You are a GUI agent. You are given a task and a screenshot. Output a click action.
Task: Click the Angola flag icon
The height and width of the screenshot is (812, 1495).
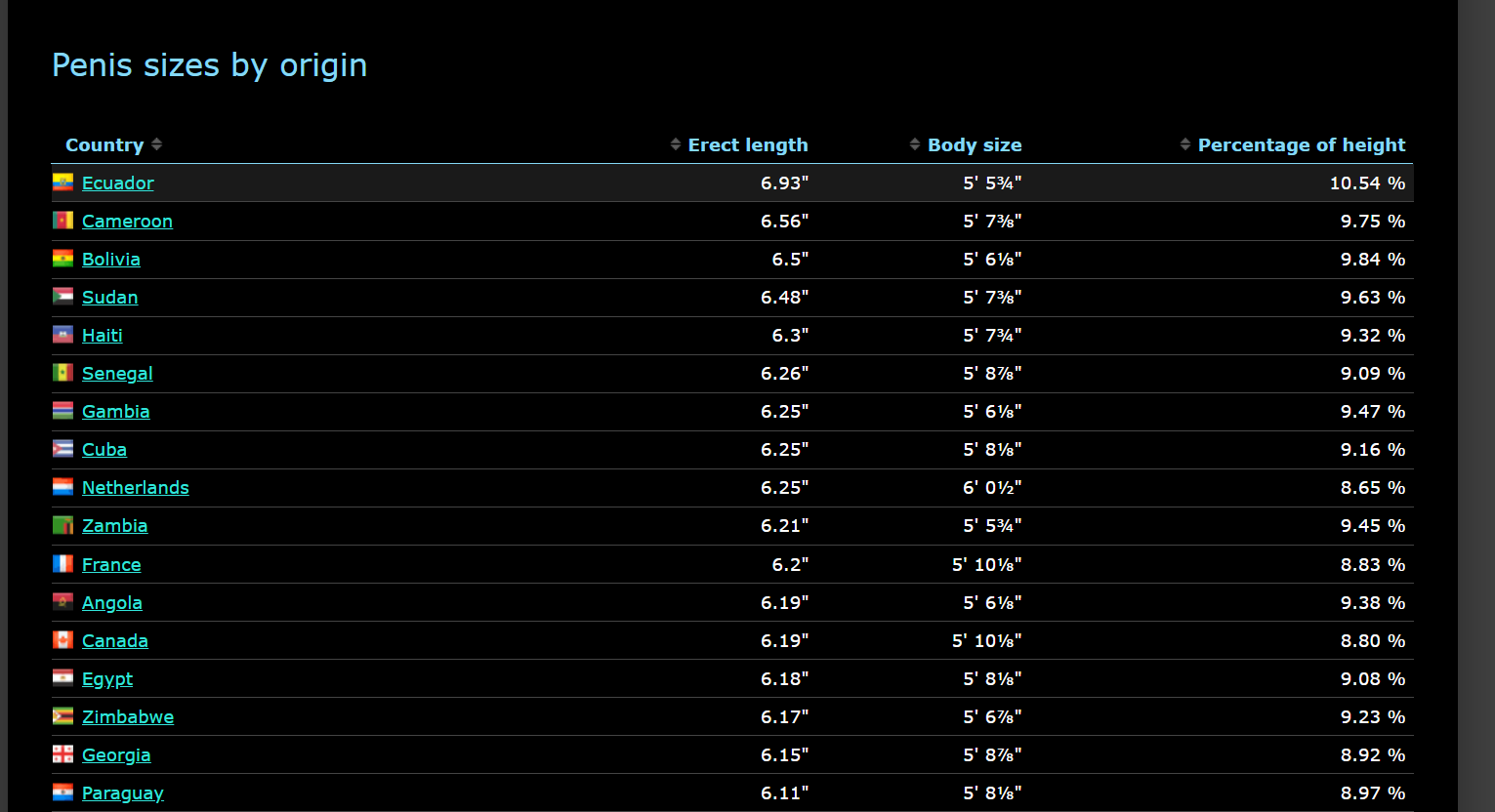point(62,601)
